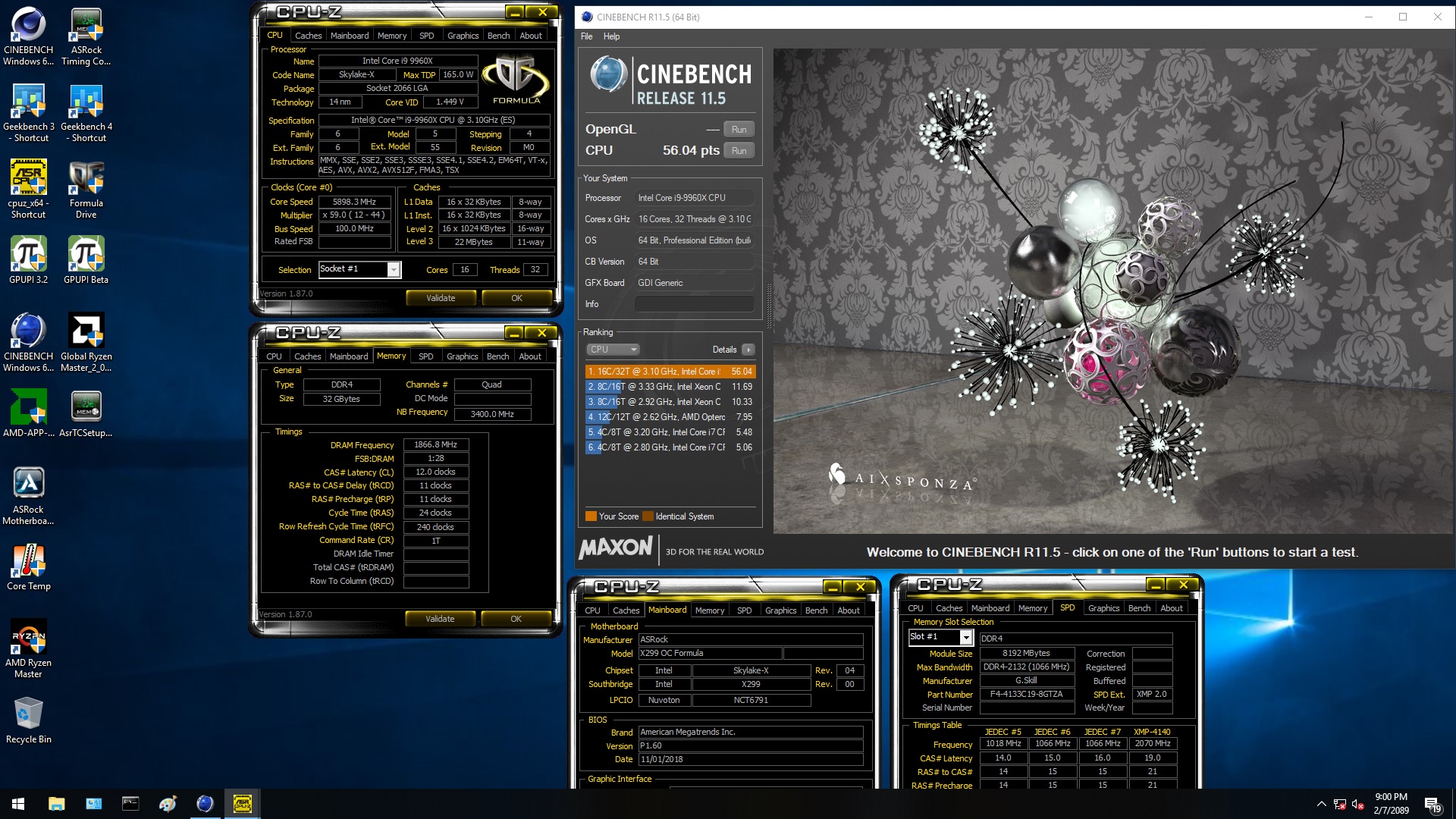
Task: Select ranking entry 4C/8T @ 2.80 GHz
Action: coord(670,447)
